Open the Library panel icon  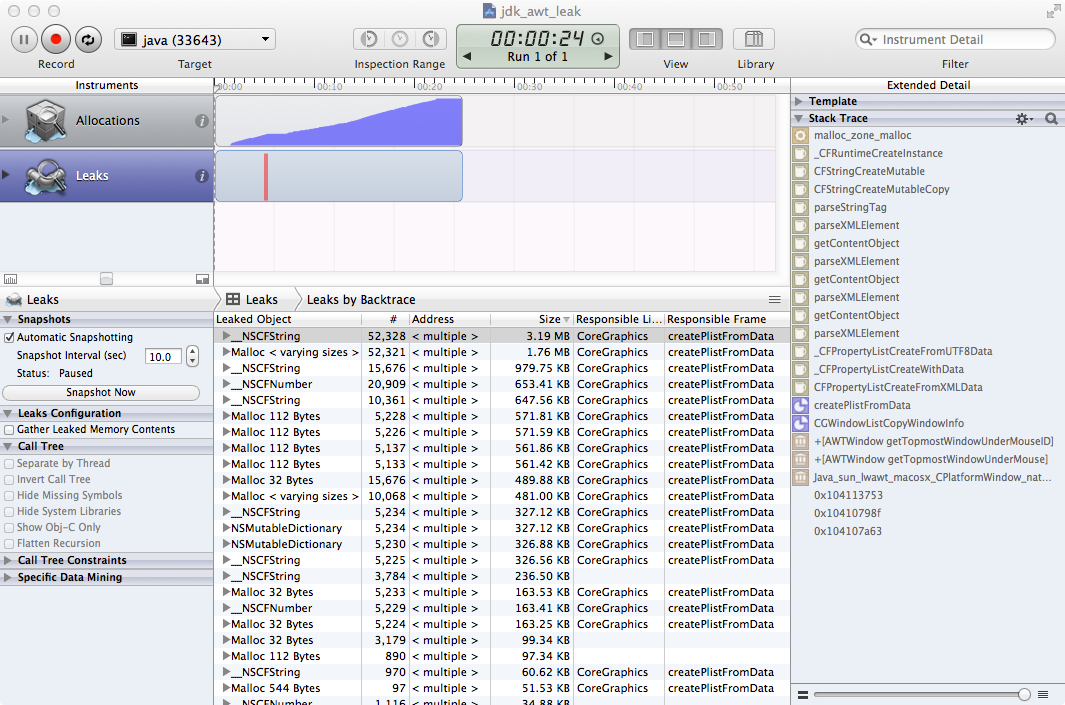tap(754, 40)
